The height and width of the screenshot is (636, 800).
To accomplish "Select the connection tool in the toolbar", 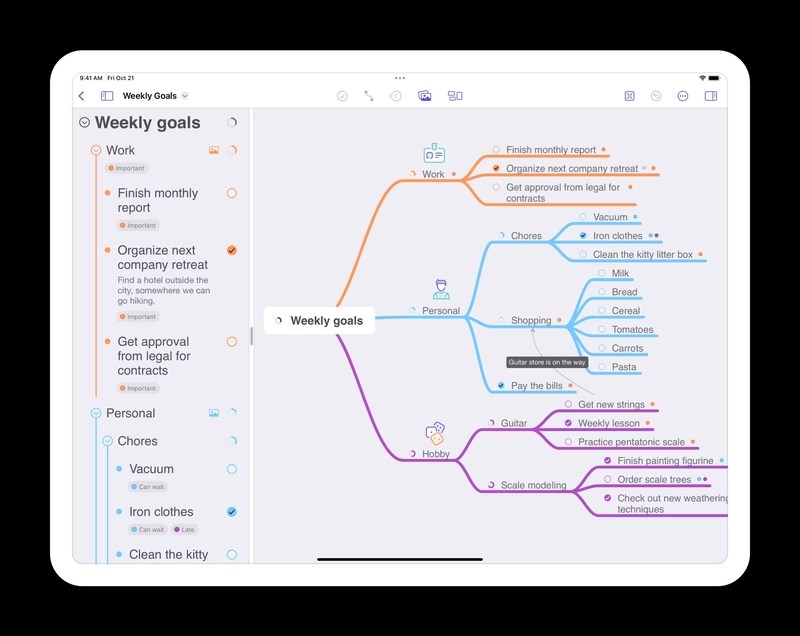I will point(370,95).
